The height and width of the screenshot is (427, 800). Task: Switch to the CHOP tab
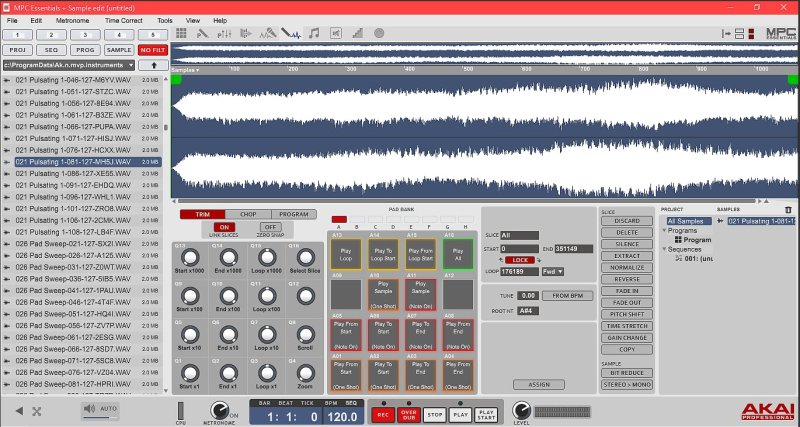click(247, 214)
